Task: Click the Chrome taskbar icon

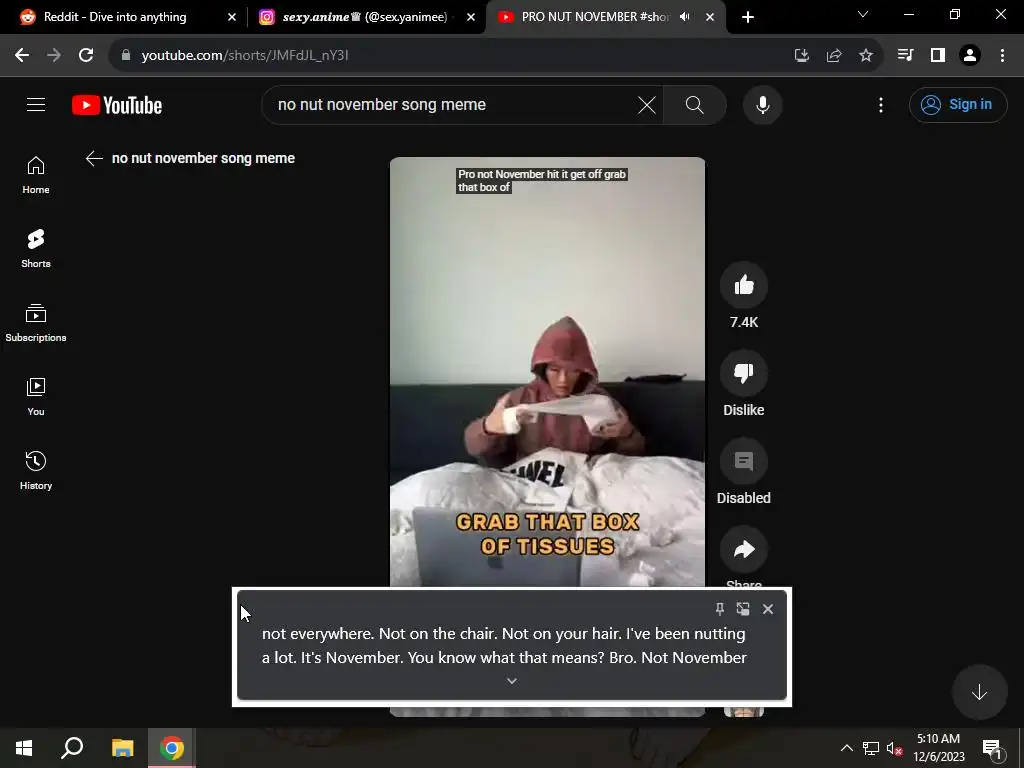Action: point(172,748)
